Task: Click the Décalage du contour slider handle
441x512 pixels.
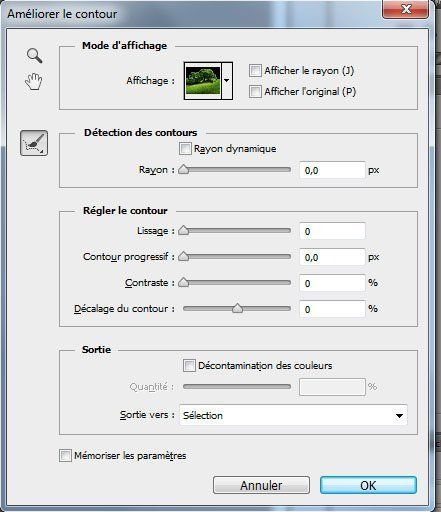Action: coord(237,308)
